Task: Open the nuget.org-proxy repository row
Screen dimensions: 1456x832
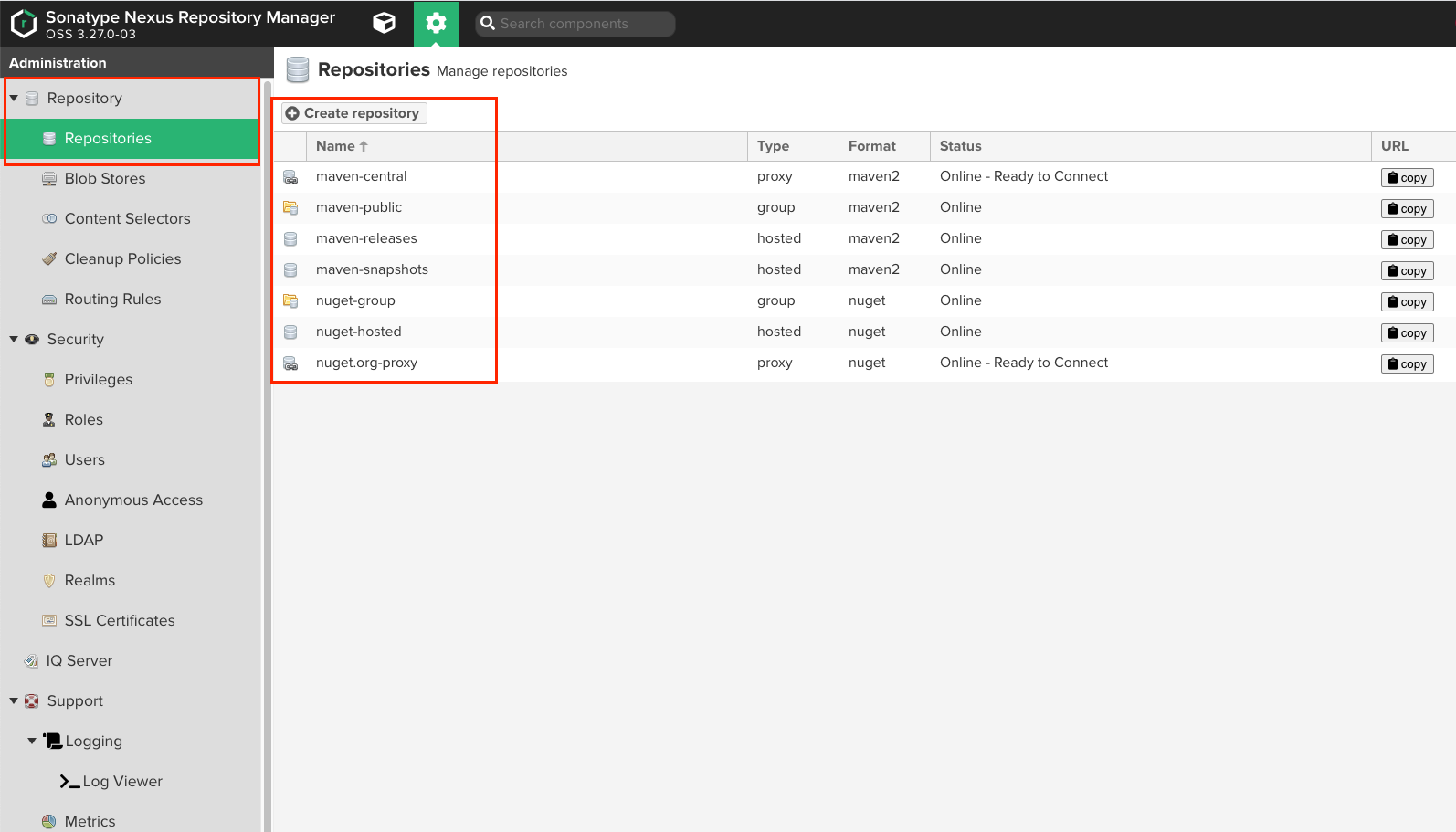Action: 864,363
